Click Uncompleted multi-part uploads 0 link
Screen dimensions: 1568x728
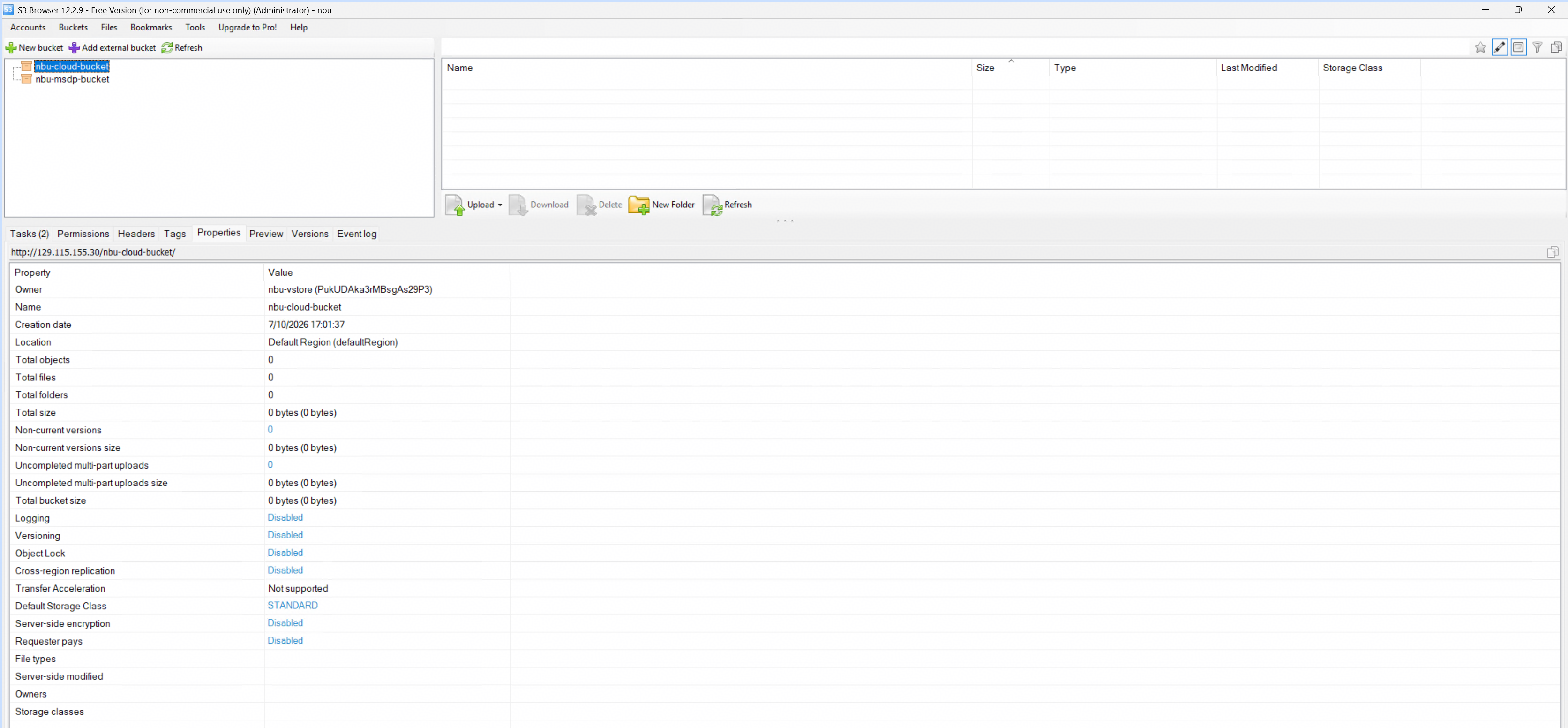270,465
